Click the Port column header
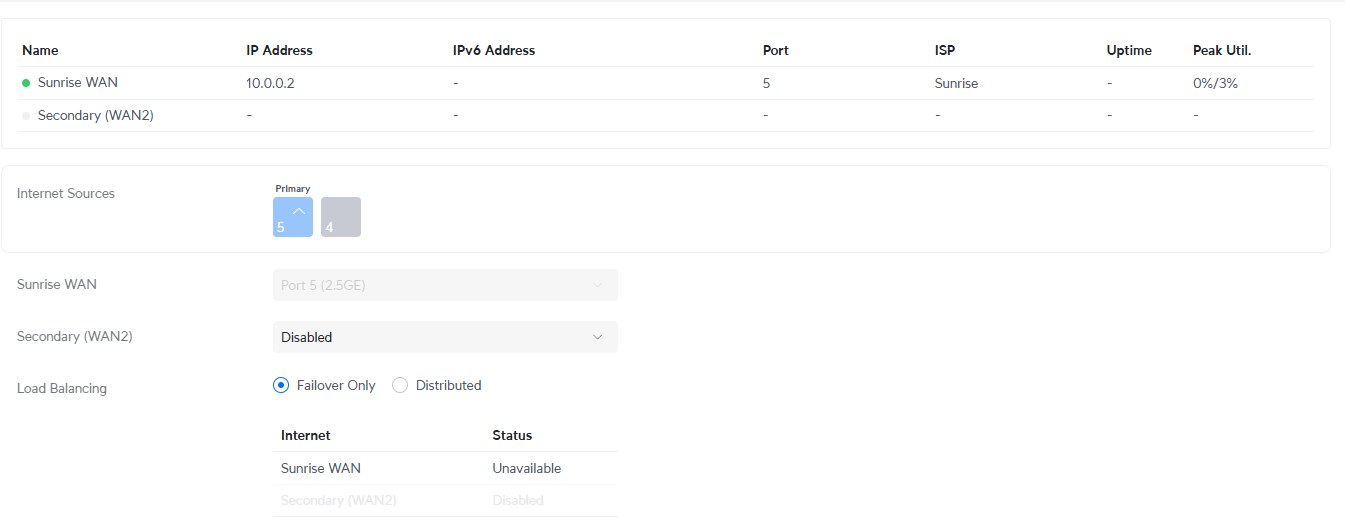 (776, 50)
